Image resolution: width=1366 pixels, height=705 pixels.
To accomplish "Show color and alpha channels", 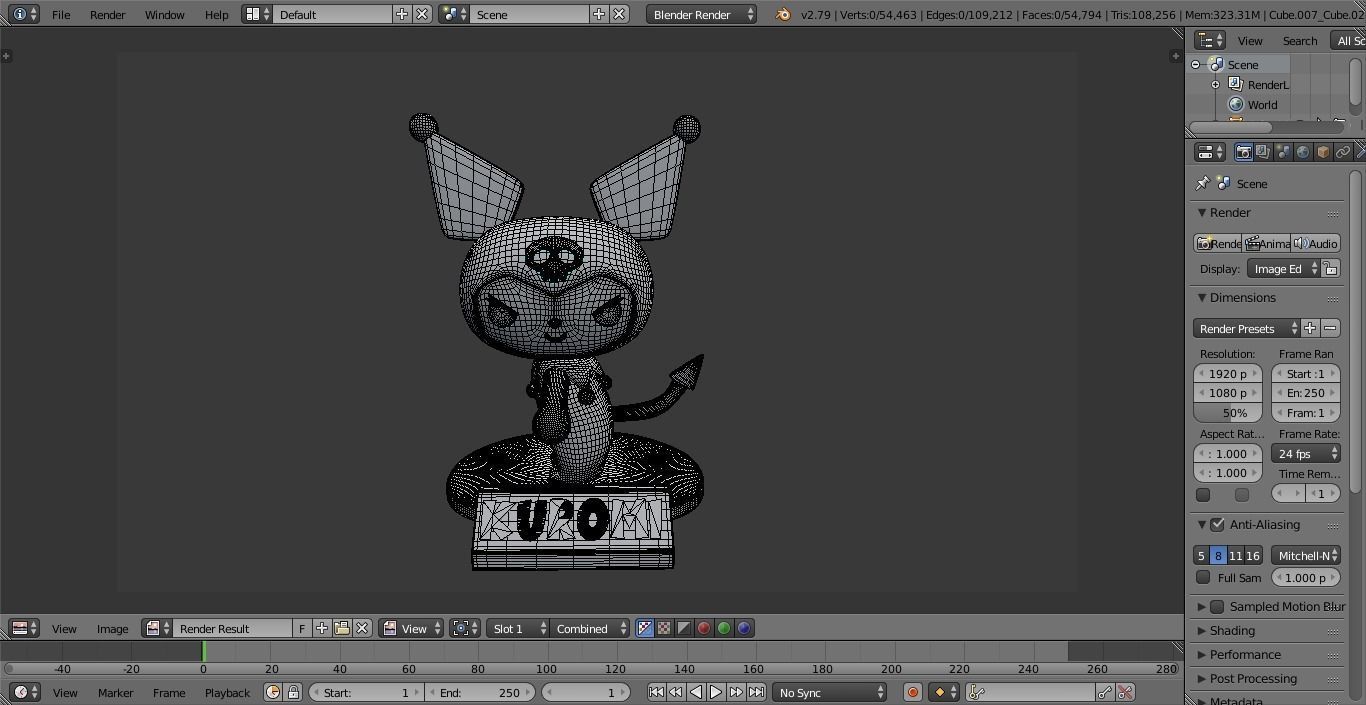I will 645,628.
